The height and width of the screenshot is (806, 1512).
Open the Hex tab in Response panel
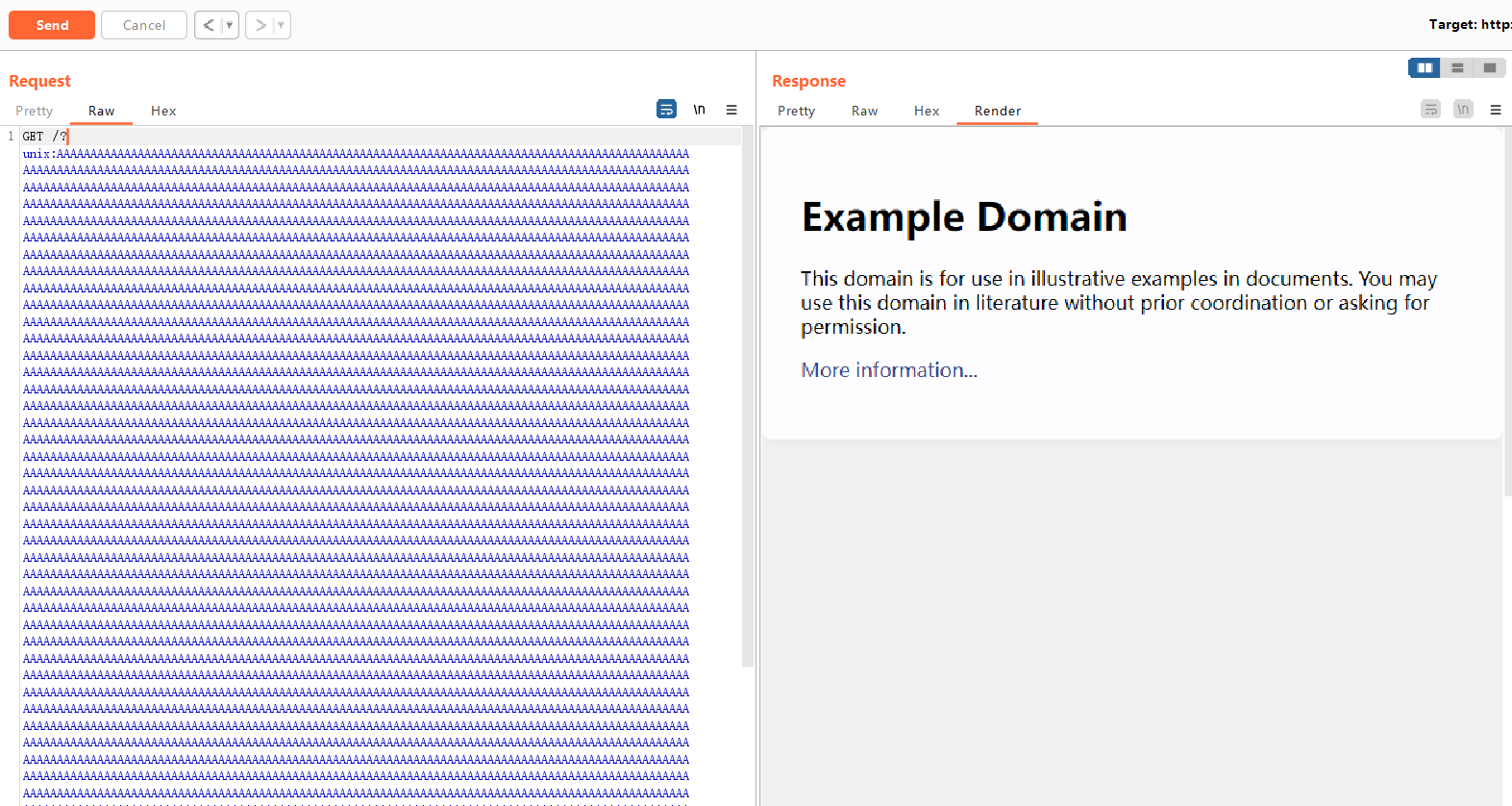pos(927,111)
